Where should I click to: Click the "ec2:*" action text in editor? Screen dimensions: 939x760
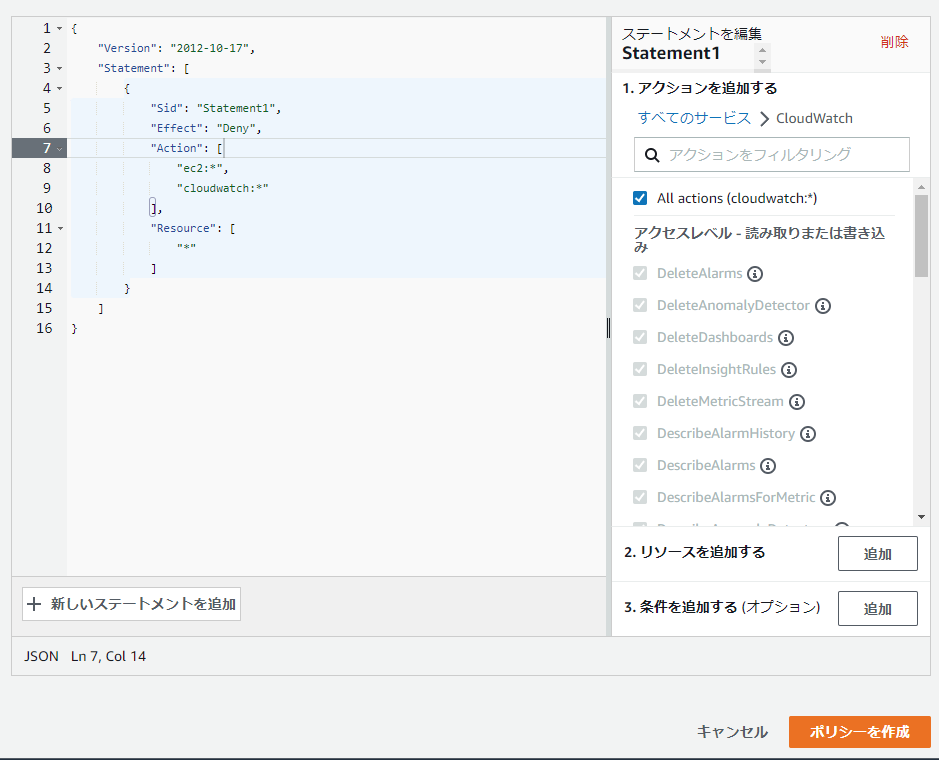click(x=199, y=168)
